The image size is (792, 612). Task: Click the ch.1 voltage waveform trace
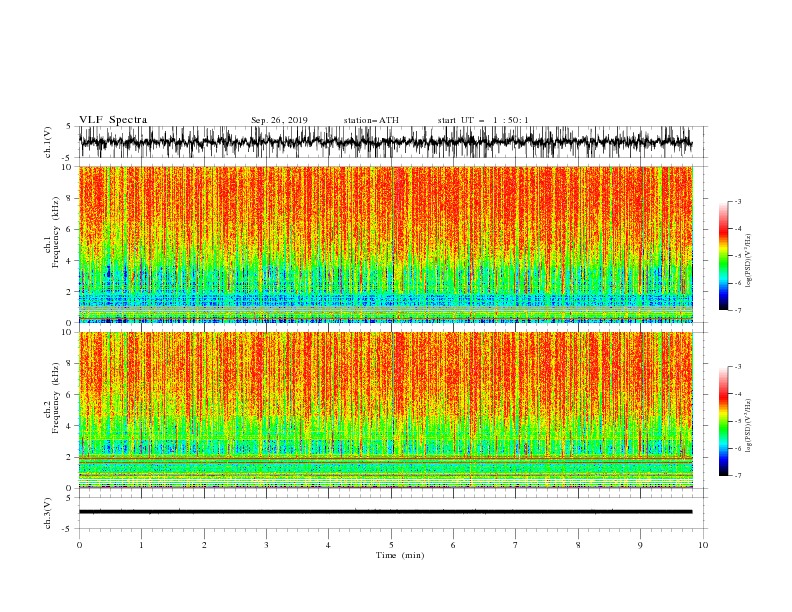385,142
